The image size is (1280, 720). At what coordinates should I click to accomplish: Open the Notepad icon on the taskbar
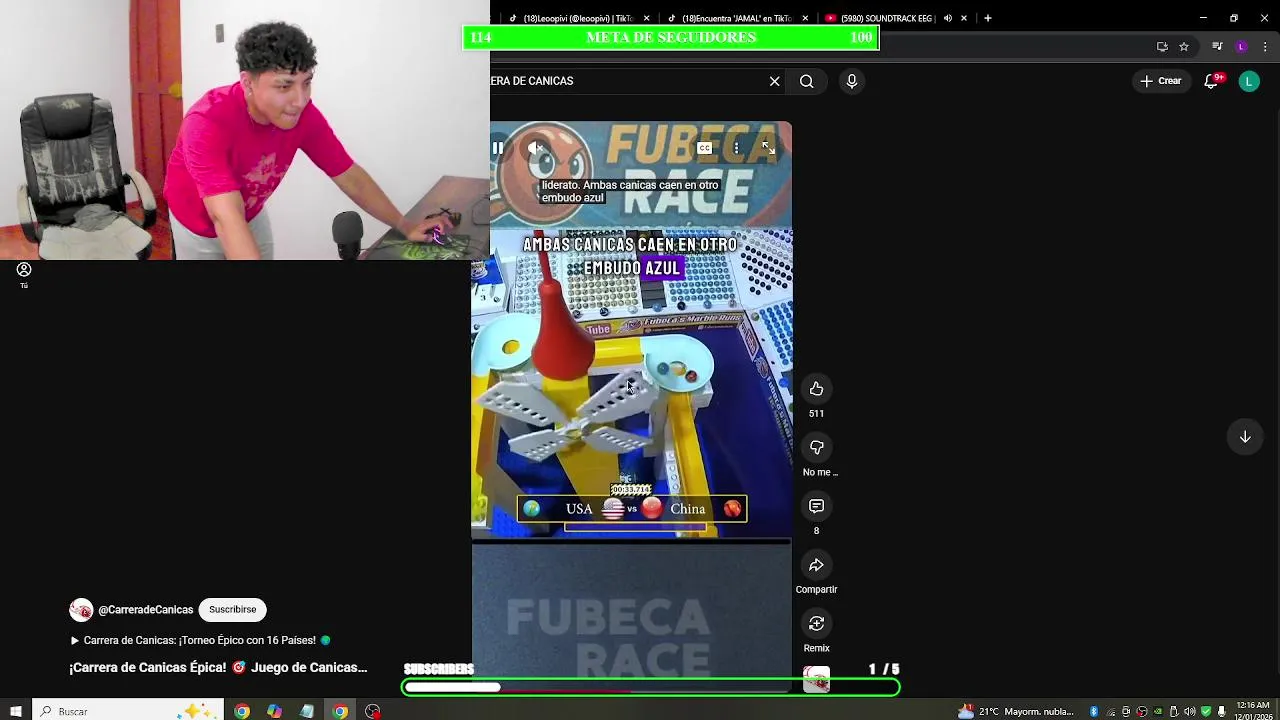(307, 711)
